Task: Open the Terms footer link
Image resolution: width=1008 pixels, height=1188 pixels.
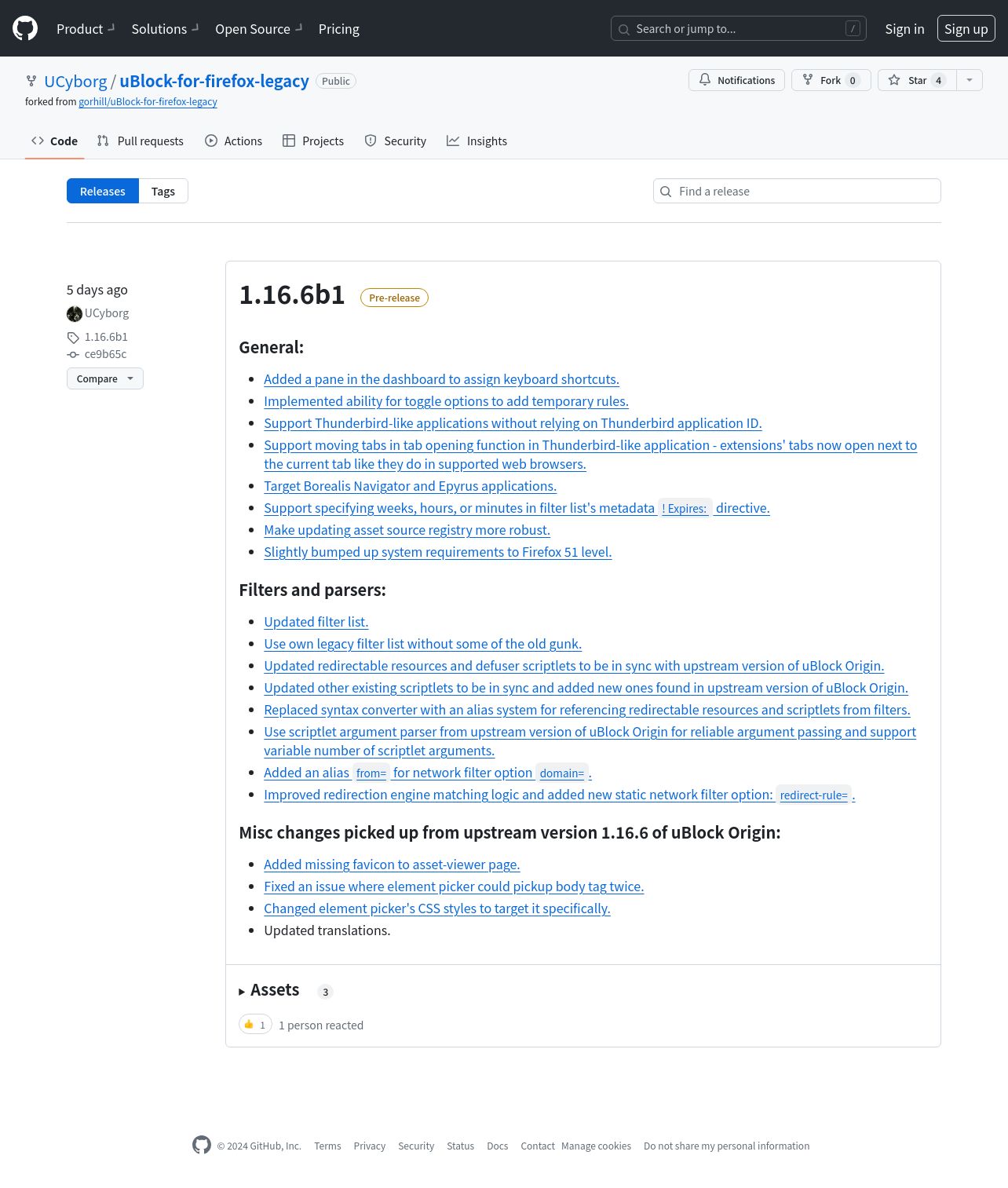Action: (x=327, y=1146)
